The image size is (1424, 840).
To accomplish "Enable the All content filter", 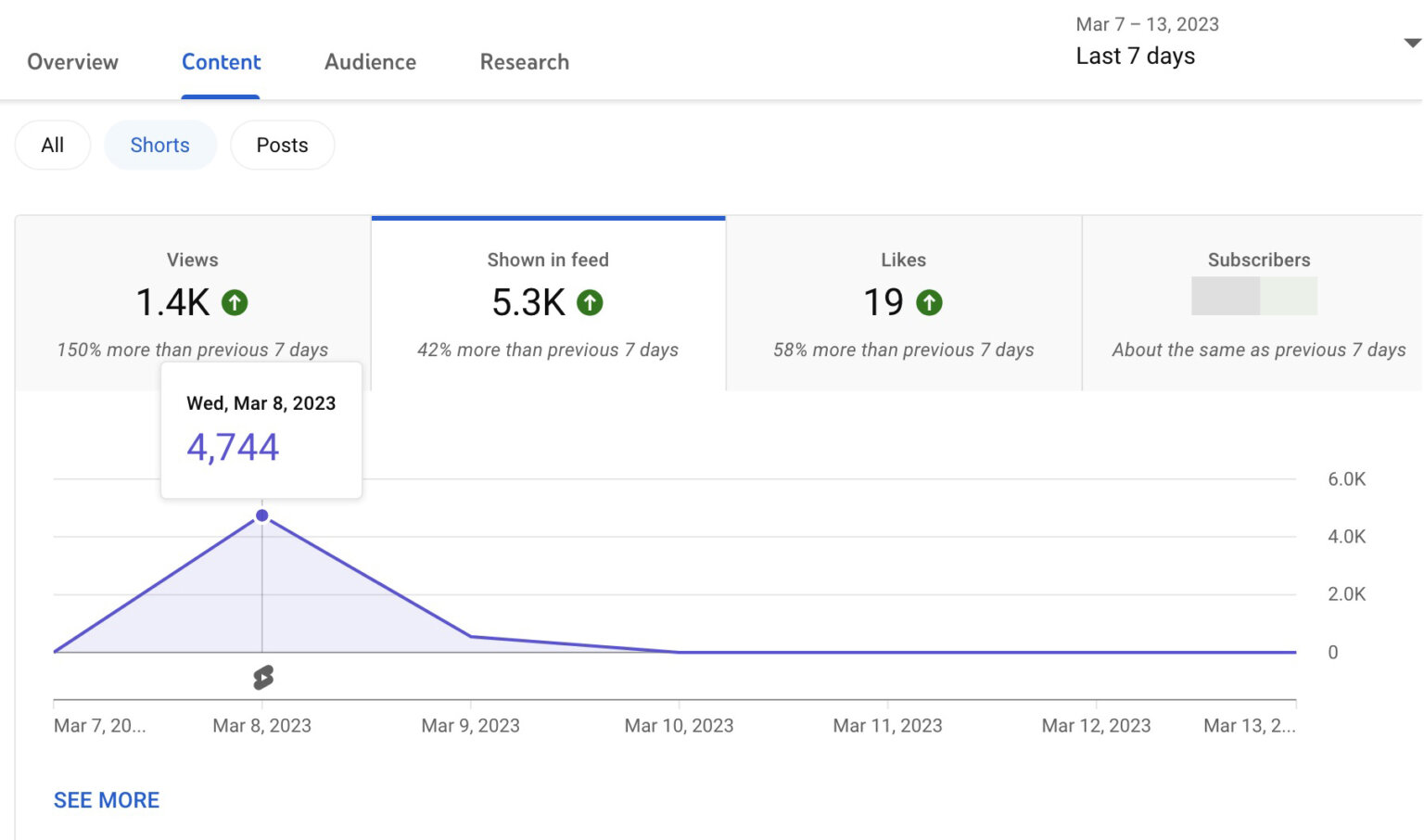I will (x=52, y=145).
